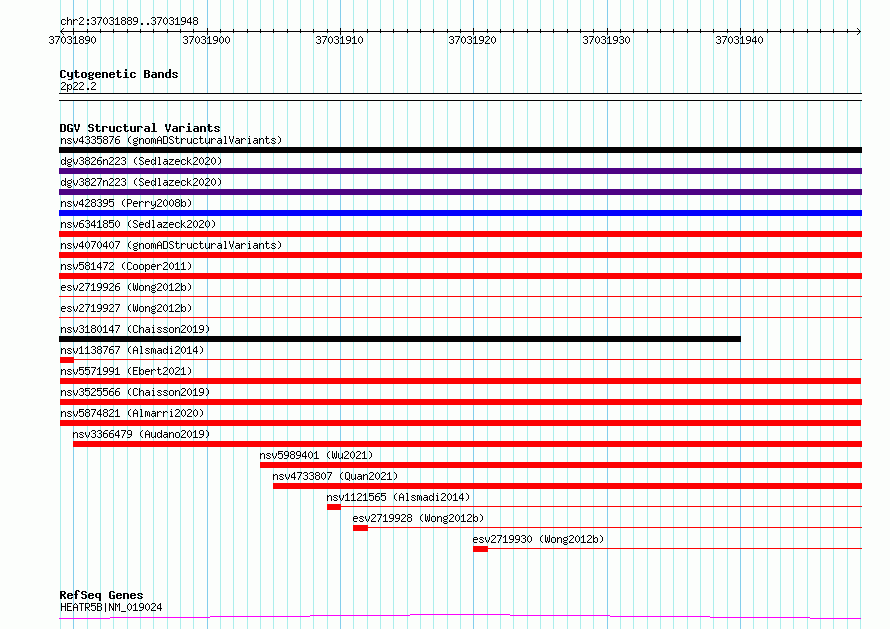The image size is (890, 629).
Task: Click the nsv5989401 Wu2021 variant label
Action: point(316,455)
